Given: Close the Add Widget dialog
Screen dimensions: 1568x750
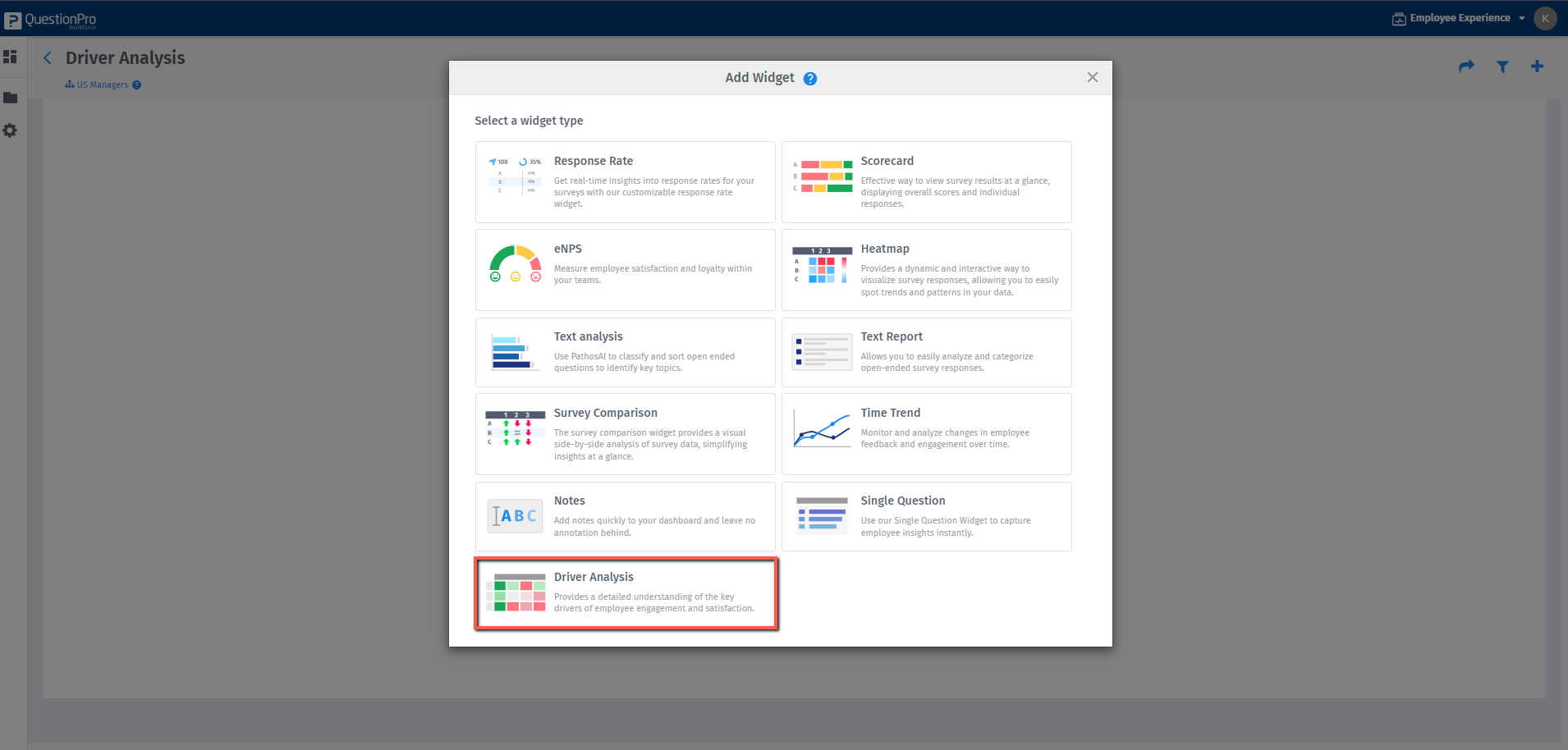Looking at the screenshot, I should pos(1092,77).
